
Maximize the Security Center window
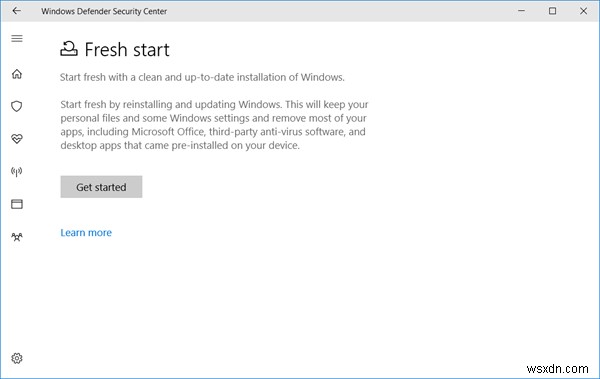coord(552,11)
